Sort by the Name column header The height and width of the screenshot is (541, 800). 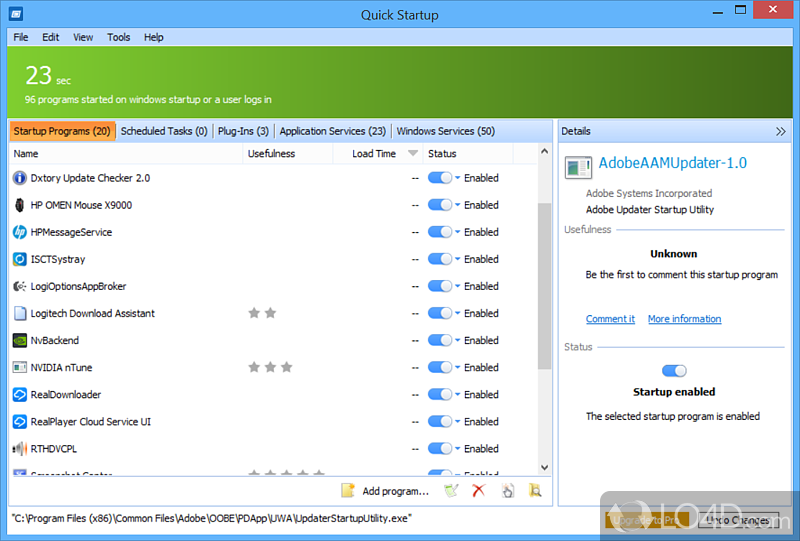pos(126,154)
